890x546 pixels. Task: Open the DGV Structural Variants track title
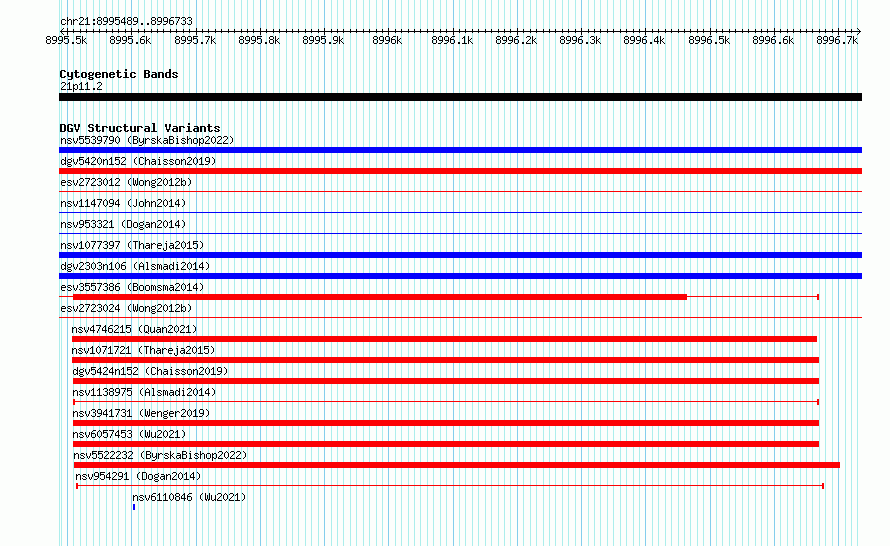[x=140, y=128]
